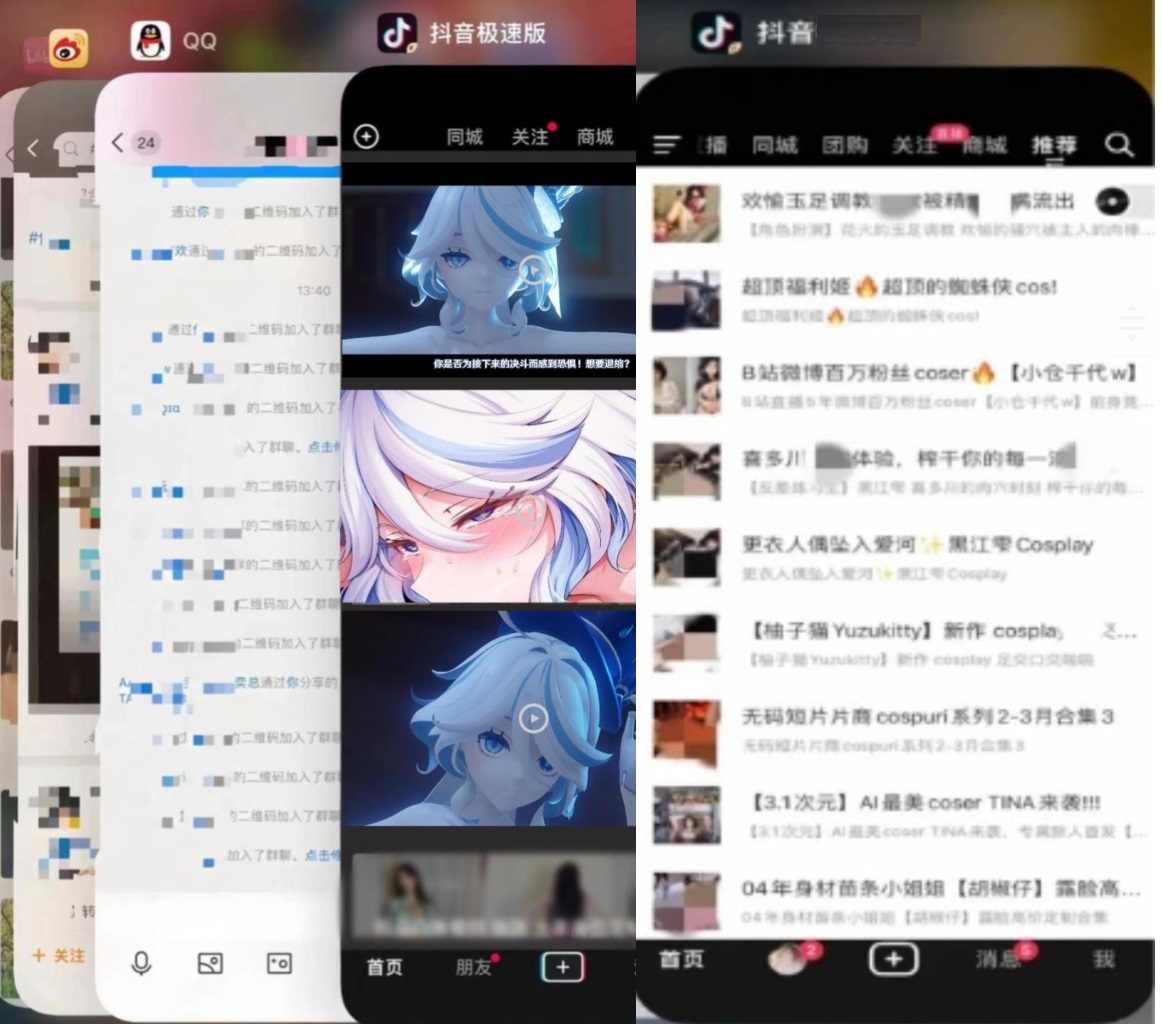Open the 超顶的蜘蛛侠 cos! list entry
The width and height of the screenshot is (1162, 1024).
tap(900, 299)
